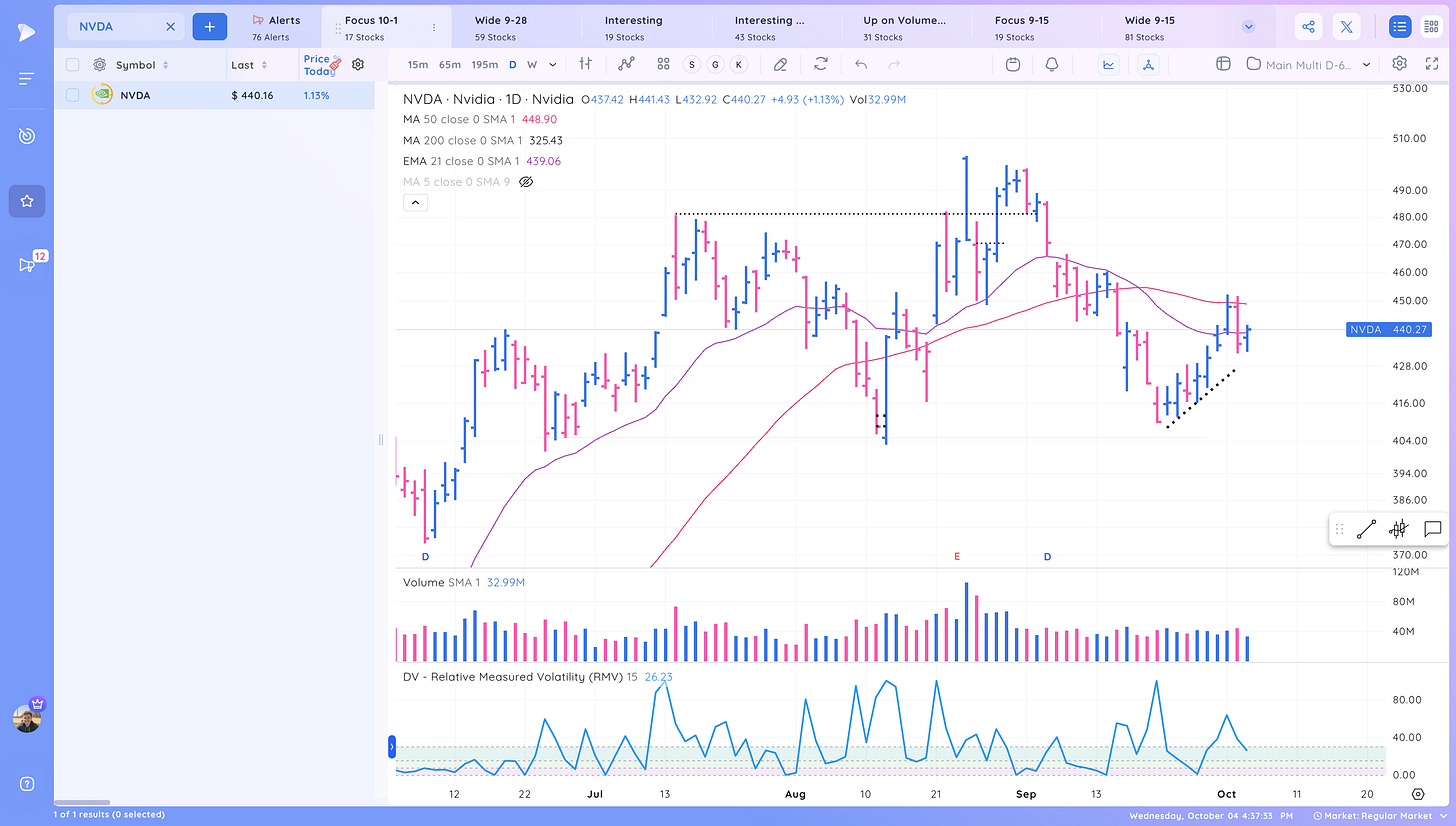Toggle the K circle button
The height and width of the screenshot is (826, 1456).
(x=739, y=64)
